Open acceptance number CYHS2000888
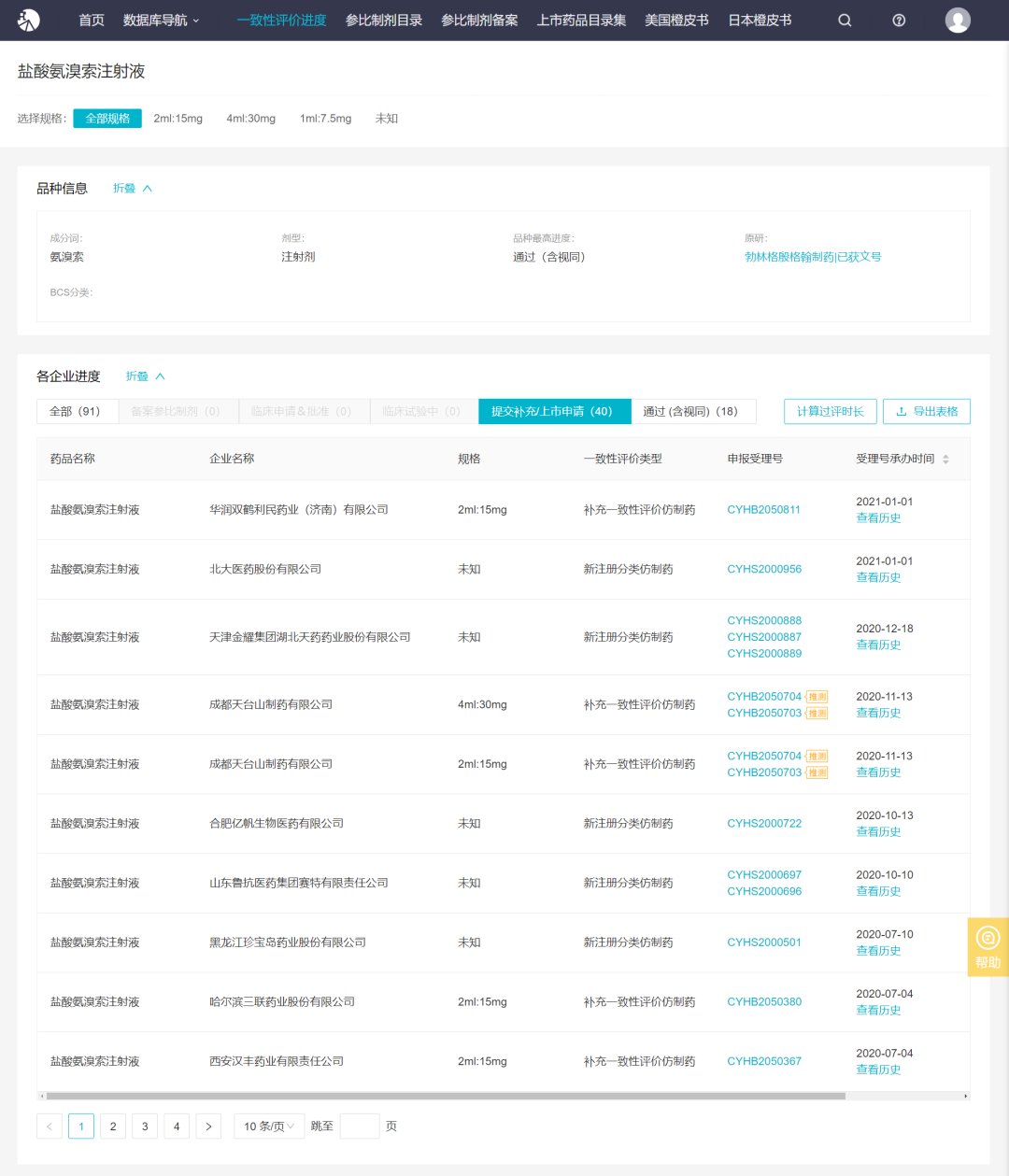The width and height of the screenshot is (1009, 1176). pos(764,620)
